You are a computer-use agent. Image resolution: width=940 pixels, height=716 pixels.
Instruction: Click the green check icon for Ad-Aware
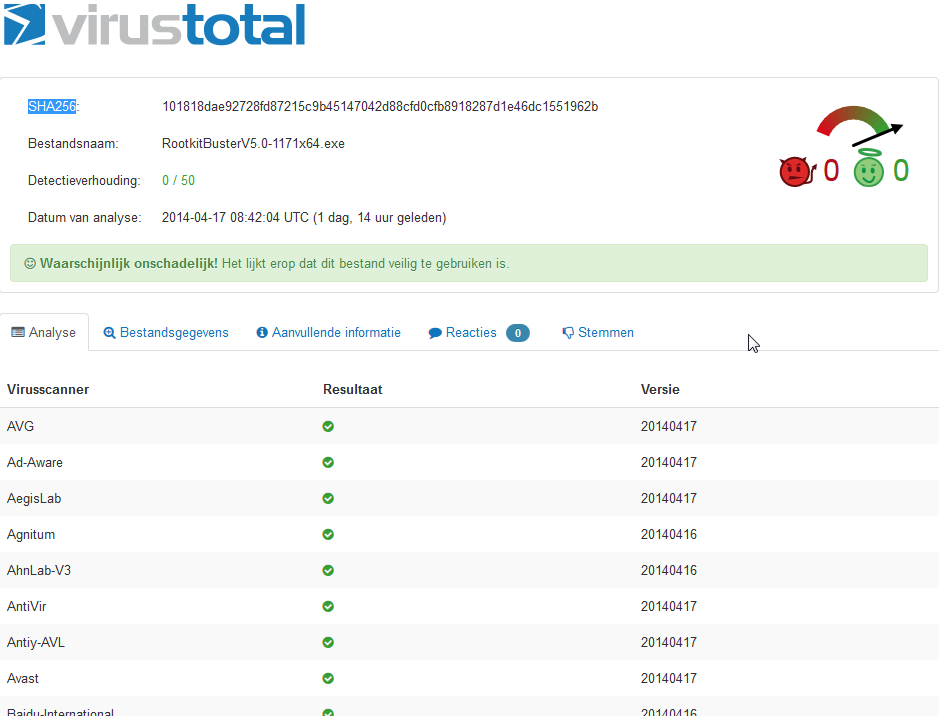pos(328,462)
